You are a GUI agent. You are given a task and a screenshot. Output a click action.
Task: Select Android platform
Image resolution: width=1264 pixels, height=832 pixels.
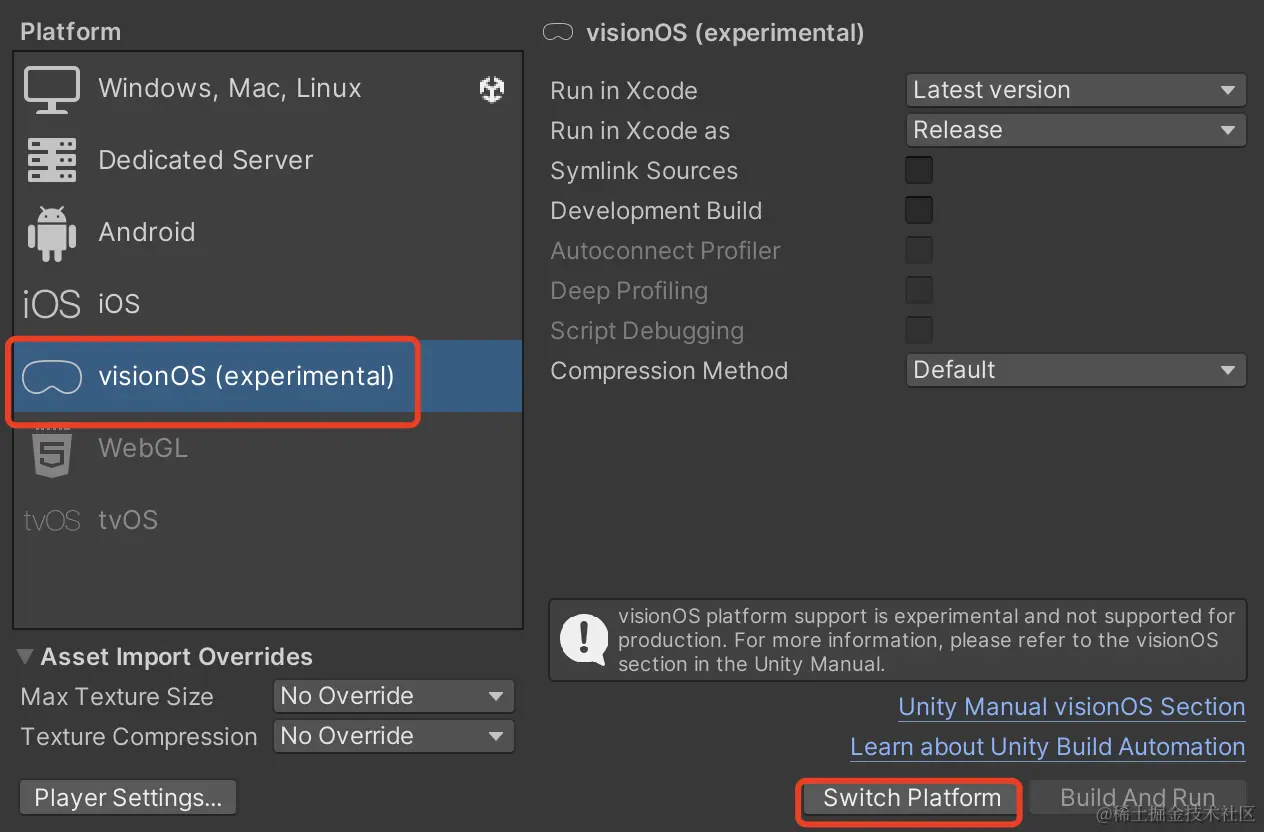[x=268, y=232]
